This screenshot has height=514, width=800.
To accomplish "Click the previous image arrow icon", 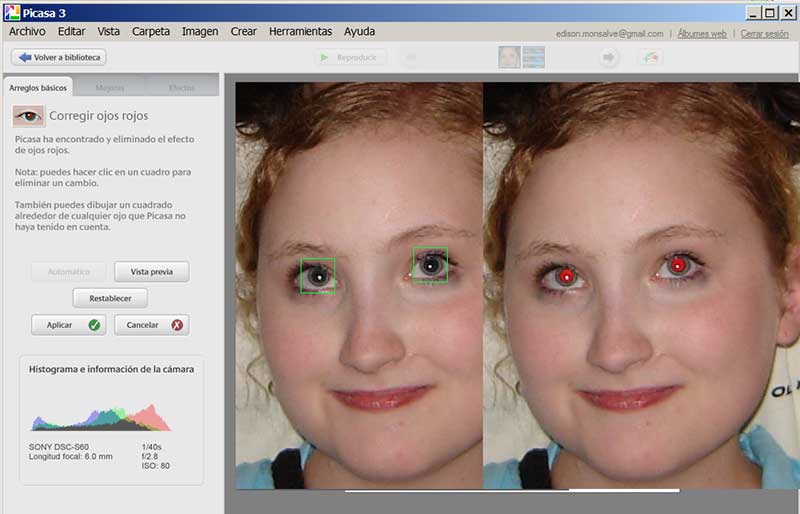I will 410,58.
